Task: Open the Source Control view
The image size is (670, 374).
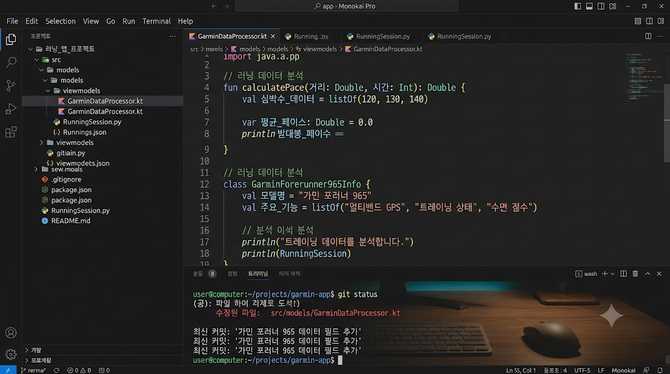Action: click(11, 86)
